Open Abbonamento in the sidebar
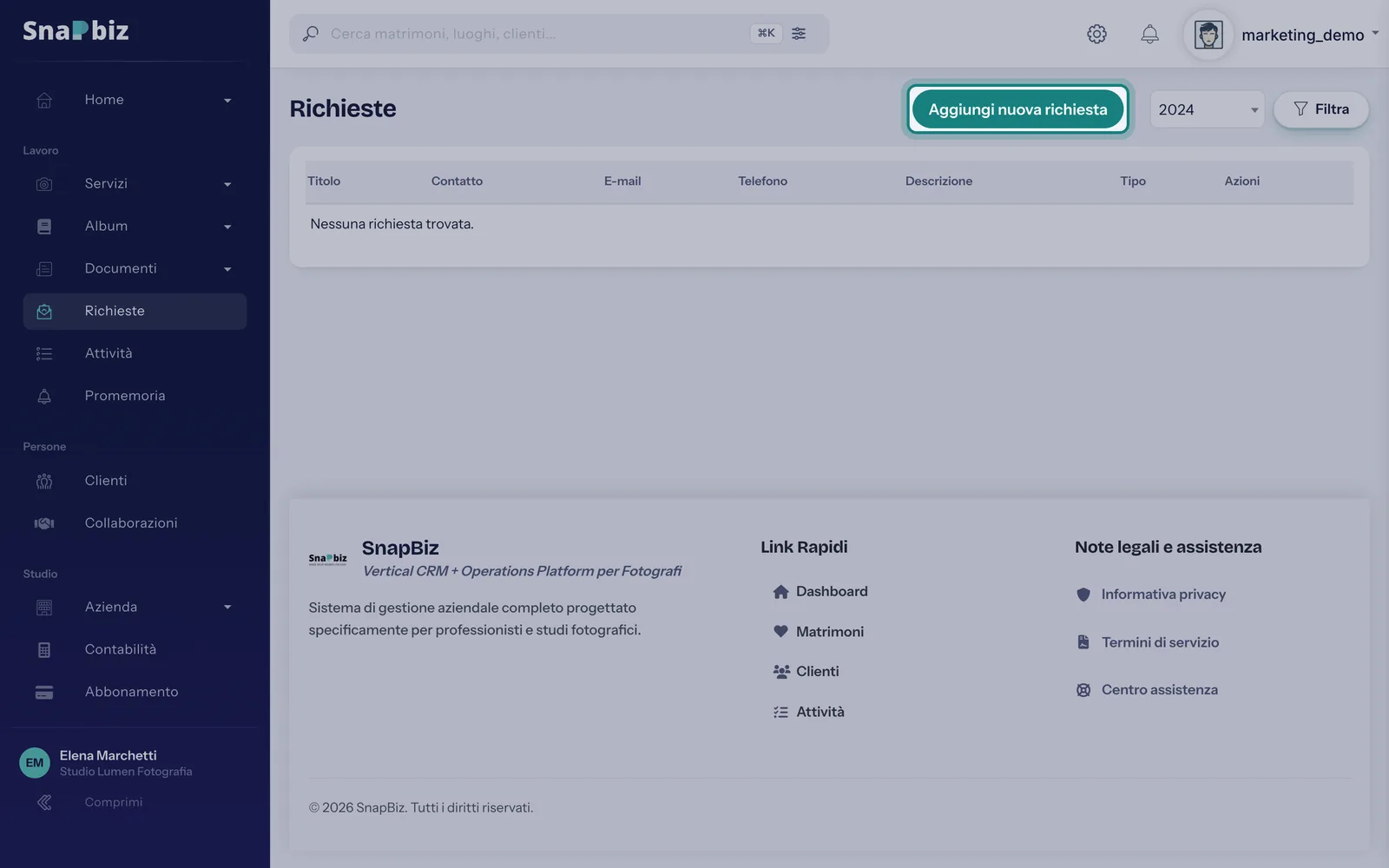This screenshot has width=1389, height=868. pyautogui.click(x=135, y=693)
